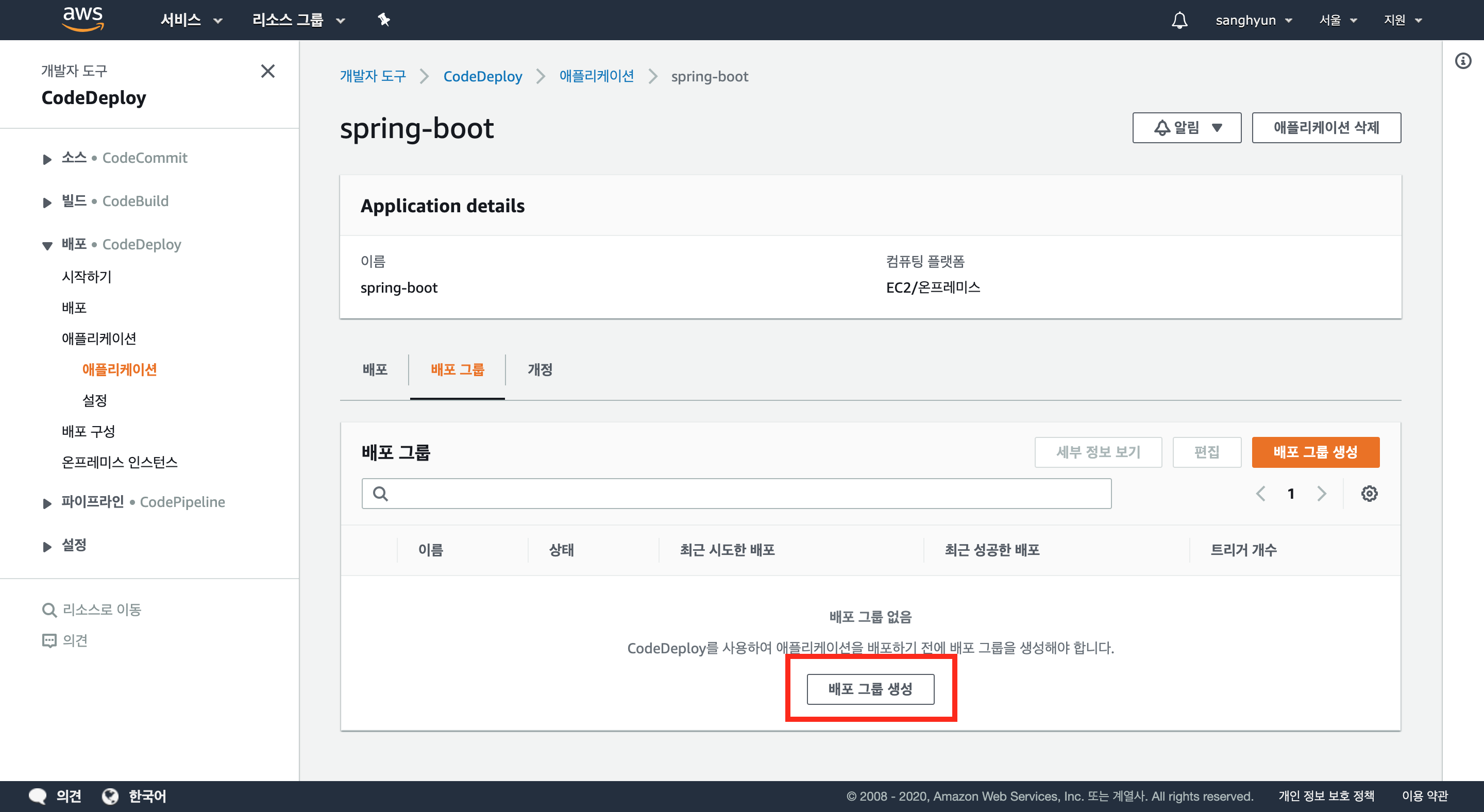Expand the 파이프라인 CodePipeline section
Screen dimensions: 1484x812
click(47, 503)
